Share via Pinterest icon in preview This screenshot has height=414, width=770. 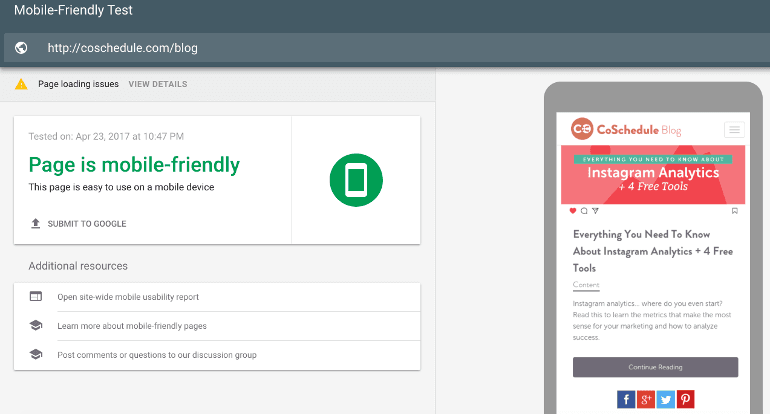pyautogui.click(x=686, y=399)
